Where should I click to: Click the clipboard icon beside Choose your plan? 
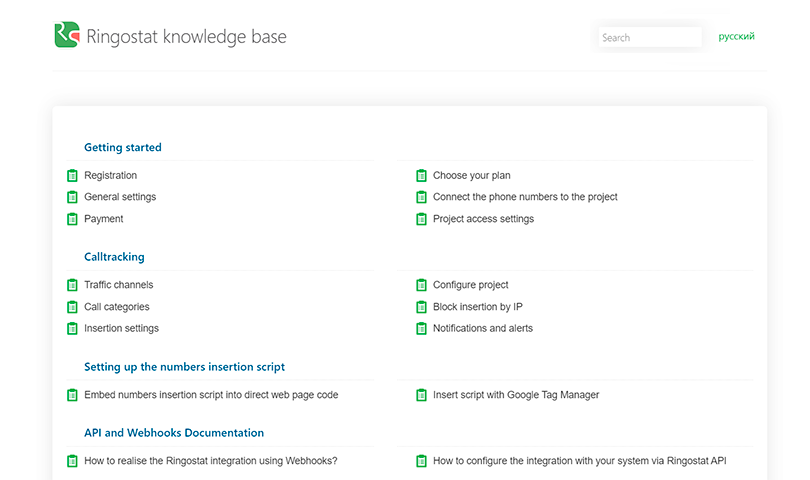point(422,176)
